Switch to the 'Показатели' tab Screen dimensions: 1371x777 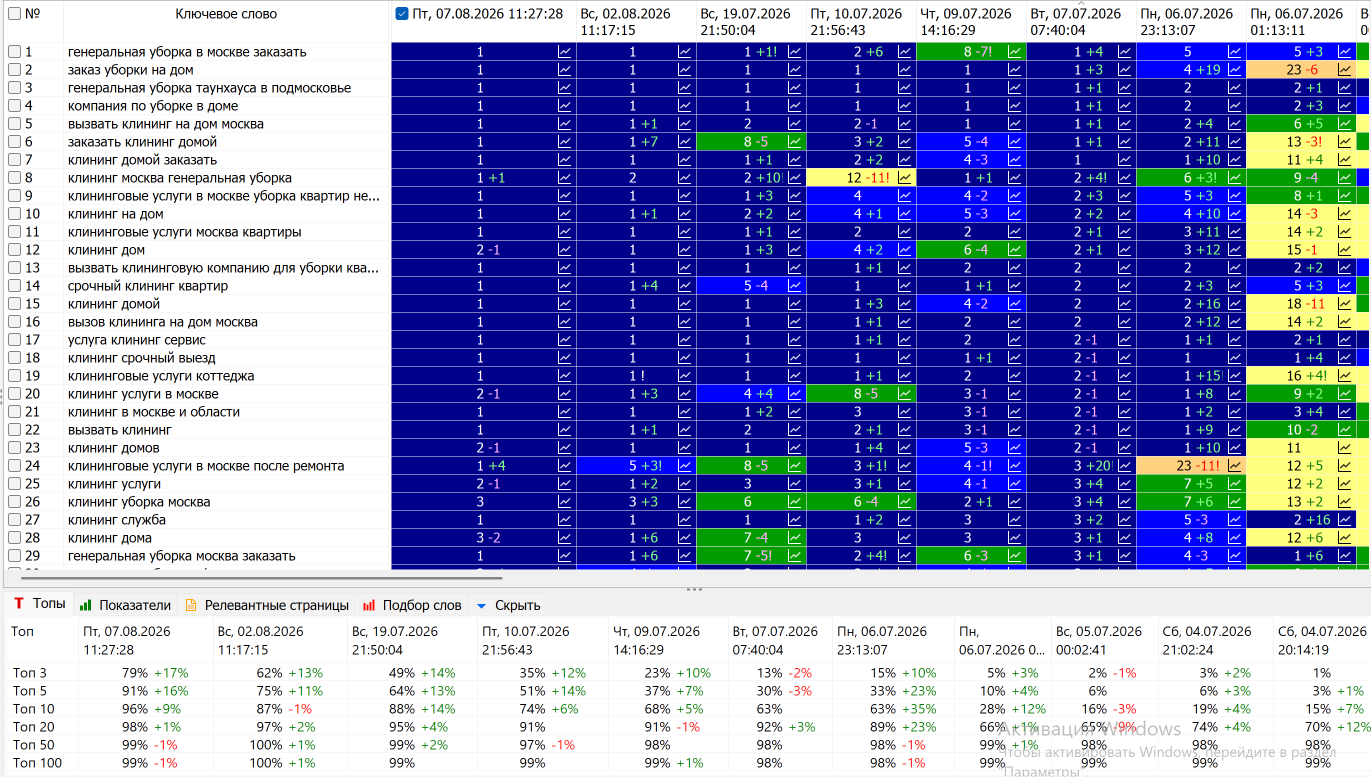click(125, 605)
